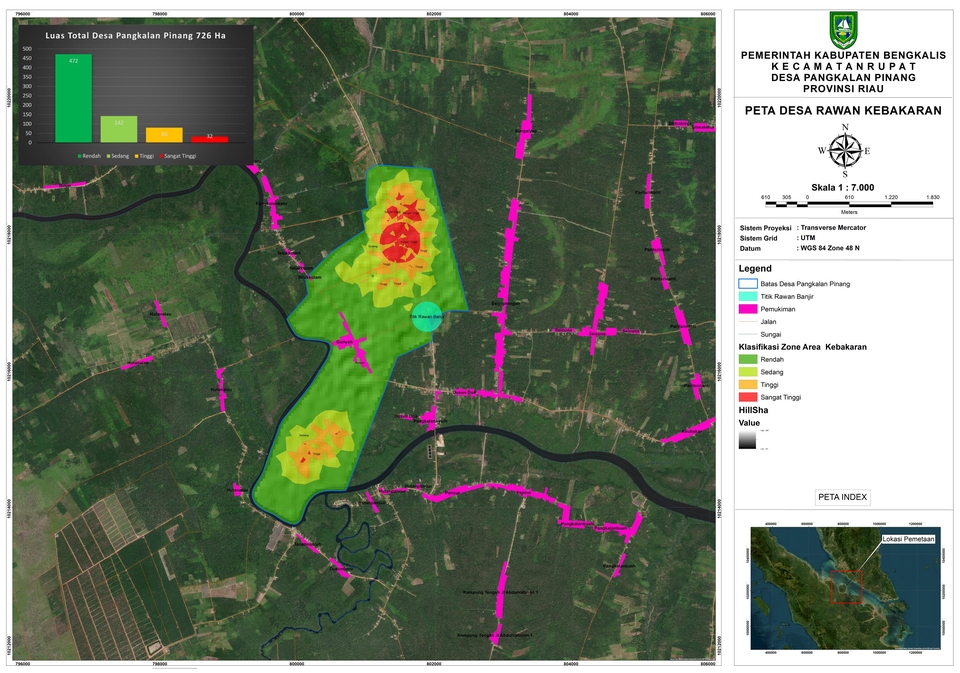Image resolution: width=960 pixels, height=673 pixels.
Task: Select the magenta Pemukiman legend swatch
Action: (748, 309)
